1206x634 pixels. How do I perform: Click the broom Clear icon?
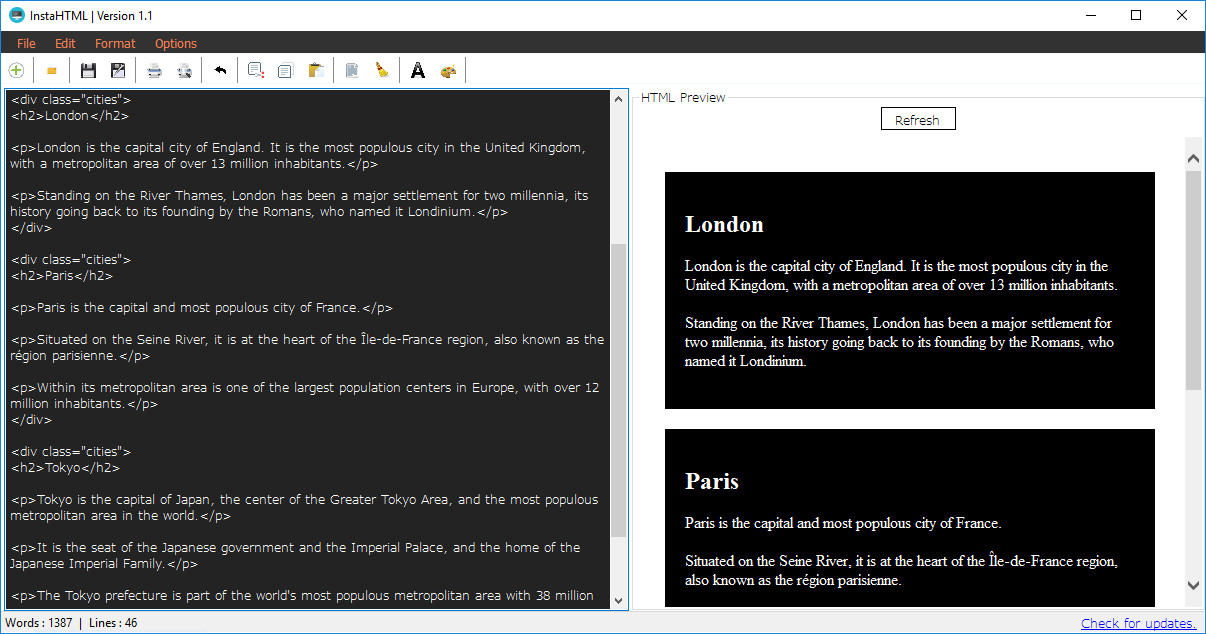click(382, 70)
